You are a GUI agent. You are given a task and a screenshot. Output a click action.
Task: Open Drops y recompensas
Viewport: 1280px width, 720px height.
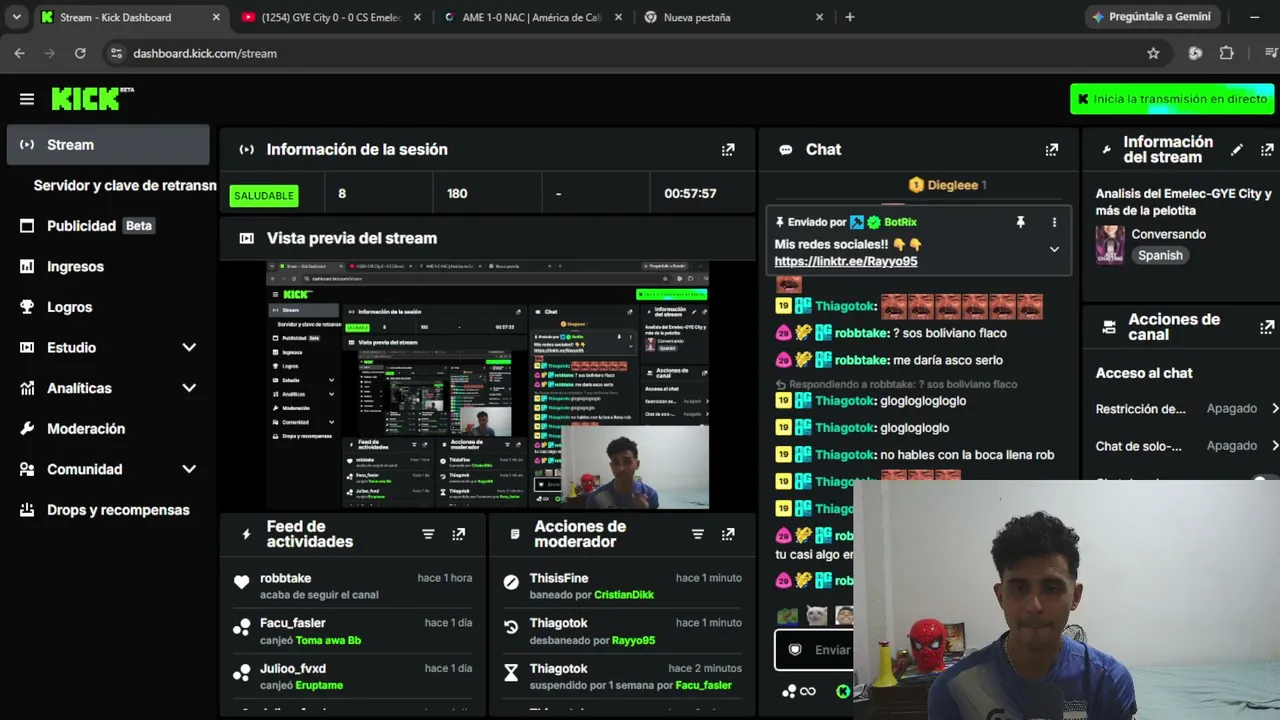[x=108, y=510]
